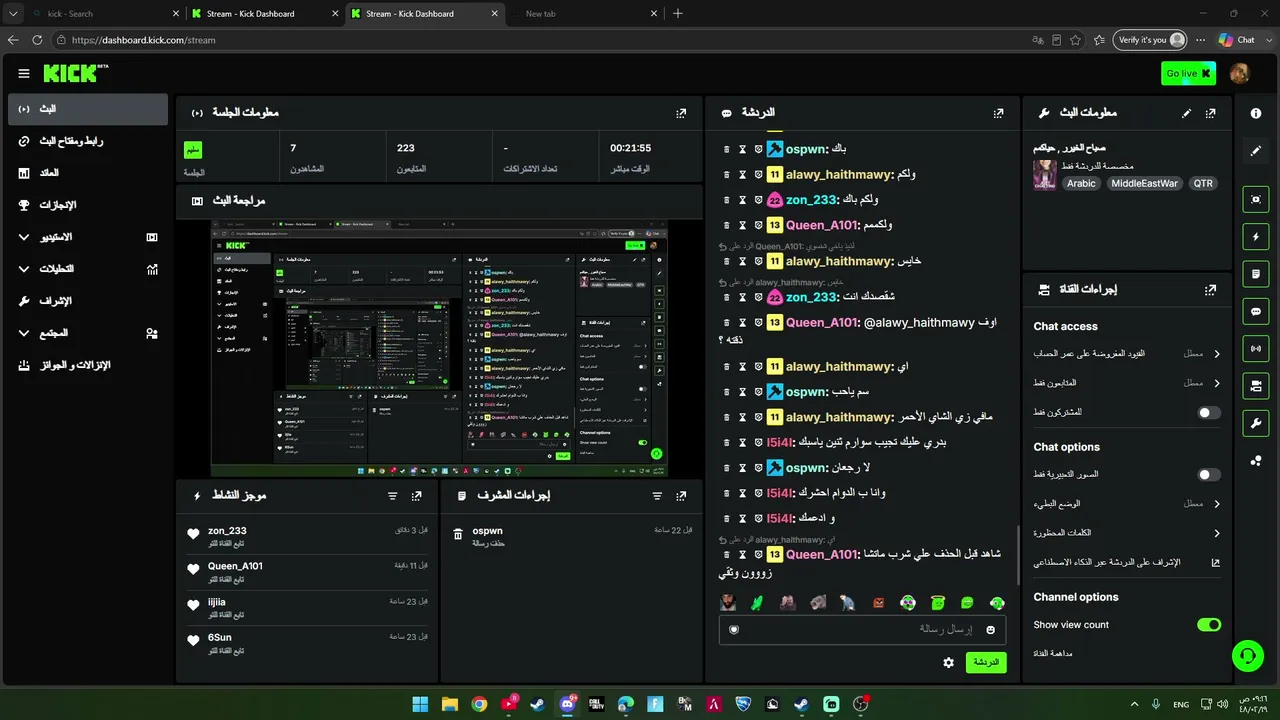Click the message input field
1280x720 pixels.
pyautogui.click(x=862, y=629)
